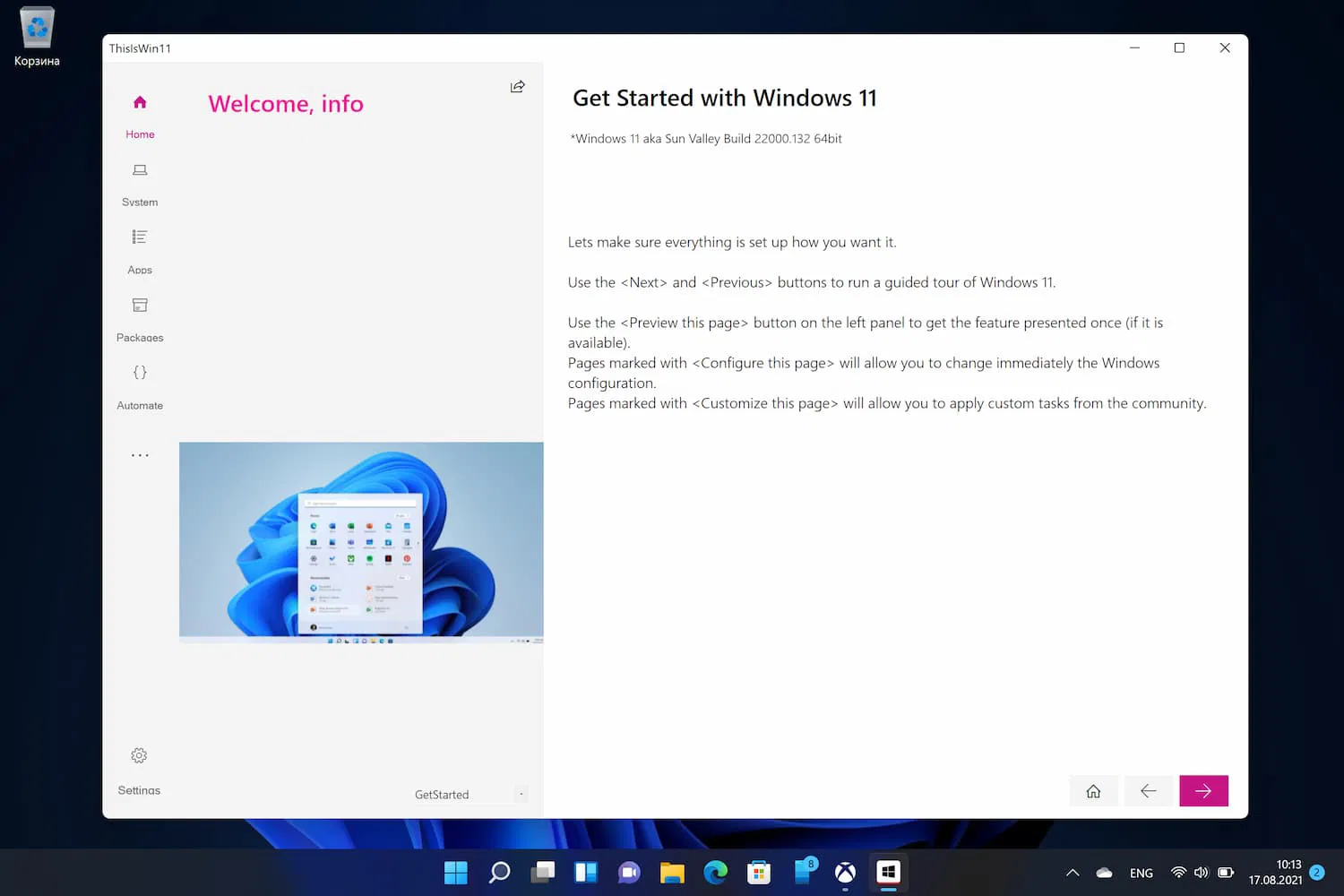Show hidden tray icons chevron

pyautogui.click(x=1073, y=873)
